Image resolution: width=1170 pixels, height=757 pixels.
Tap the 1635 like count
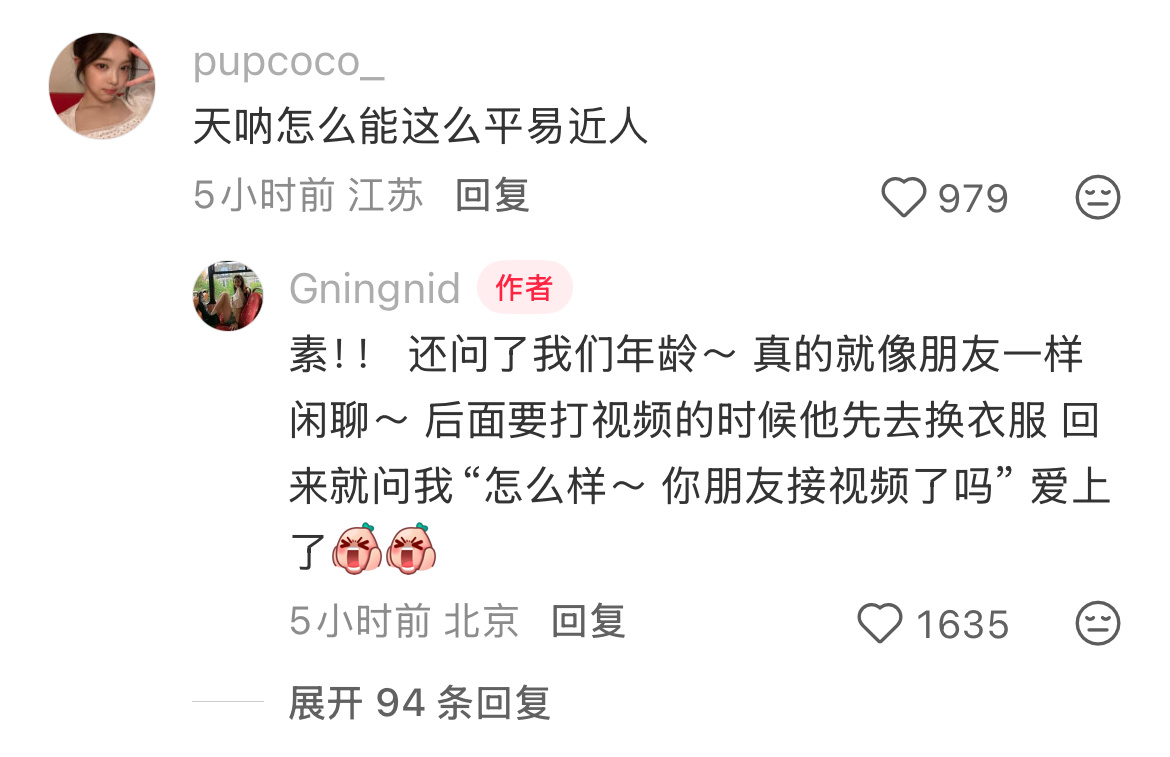963,625
